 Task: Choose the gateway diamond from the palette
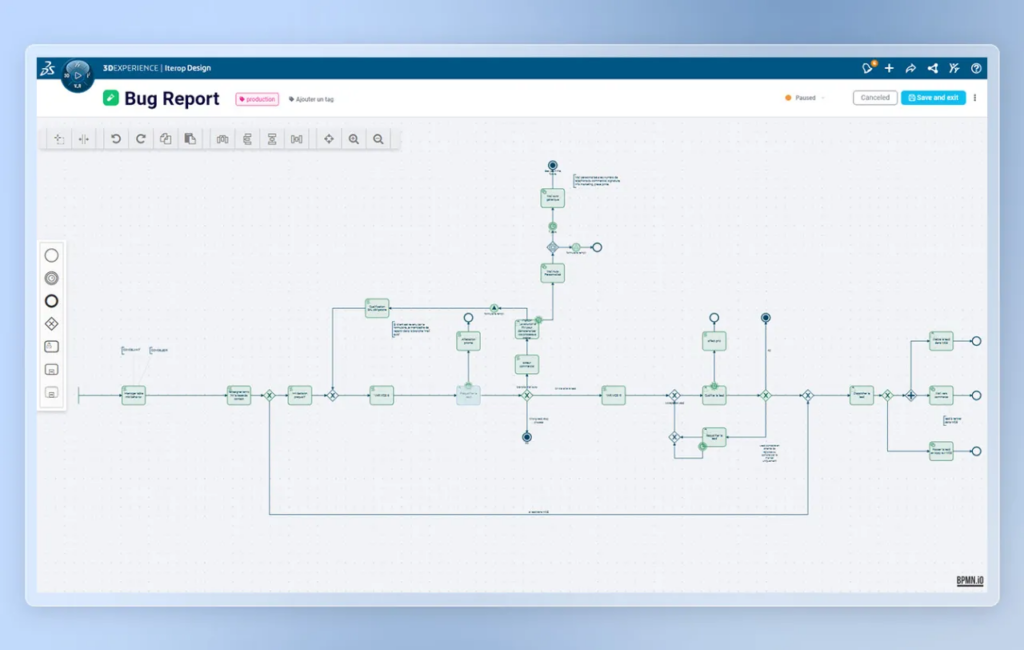[52, 324]
